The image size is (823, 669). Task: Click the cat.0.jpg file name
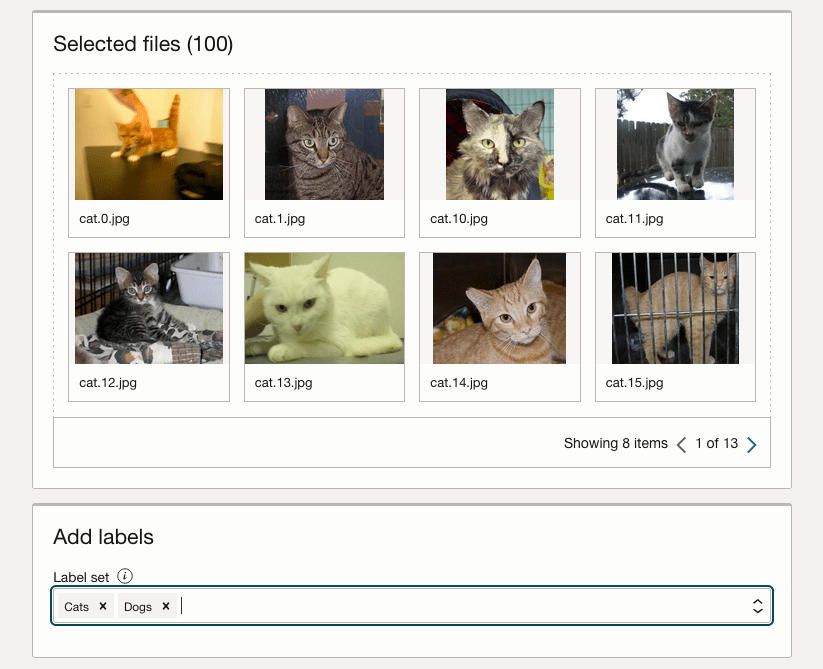click(x=108, y=219)
